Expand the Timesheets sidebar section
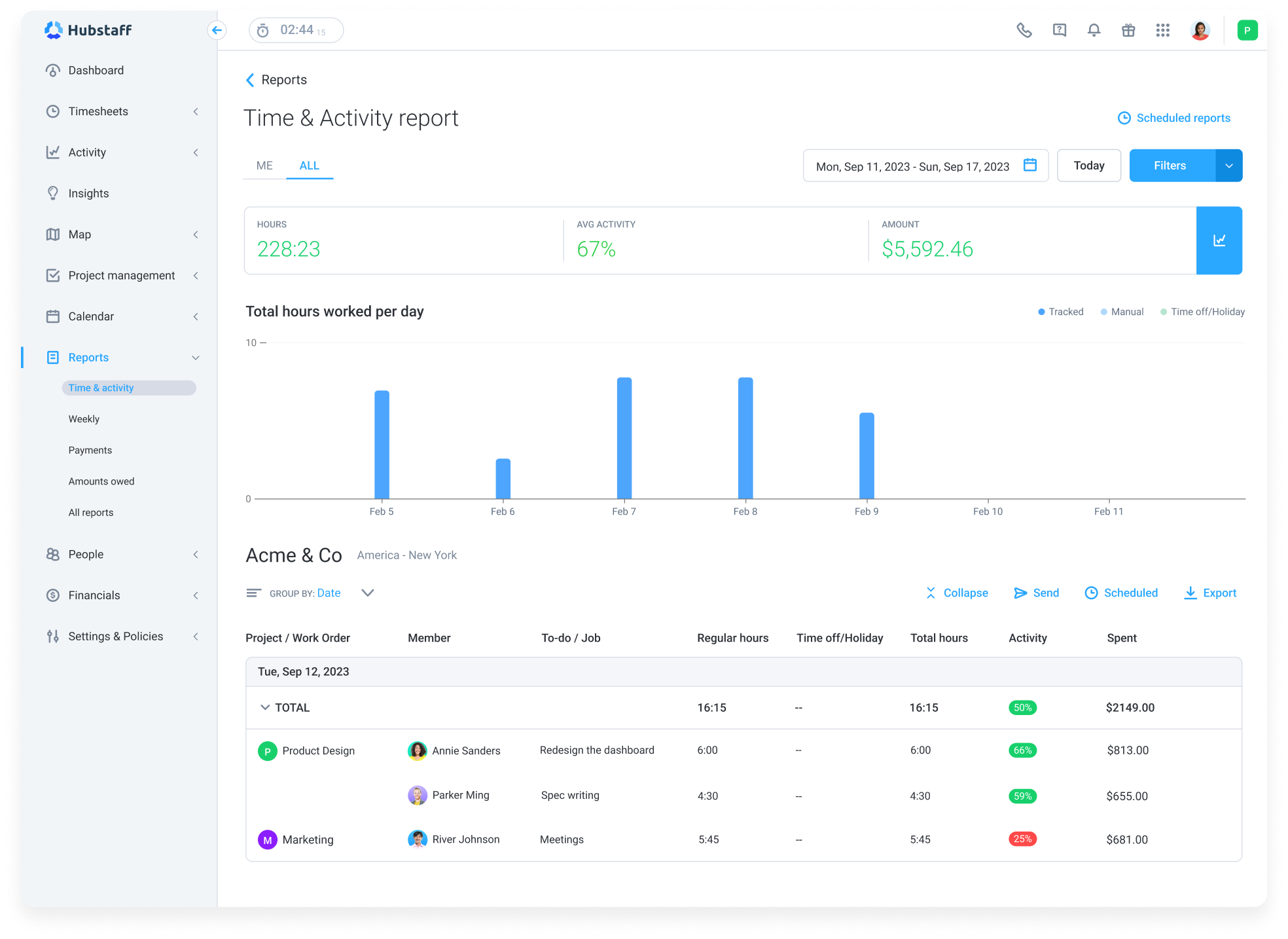 (98, 111)
